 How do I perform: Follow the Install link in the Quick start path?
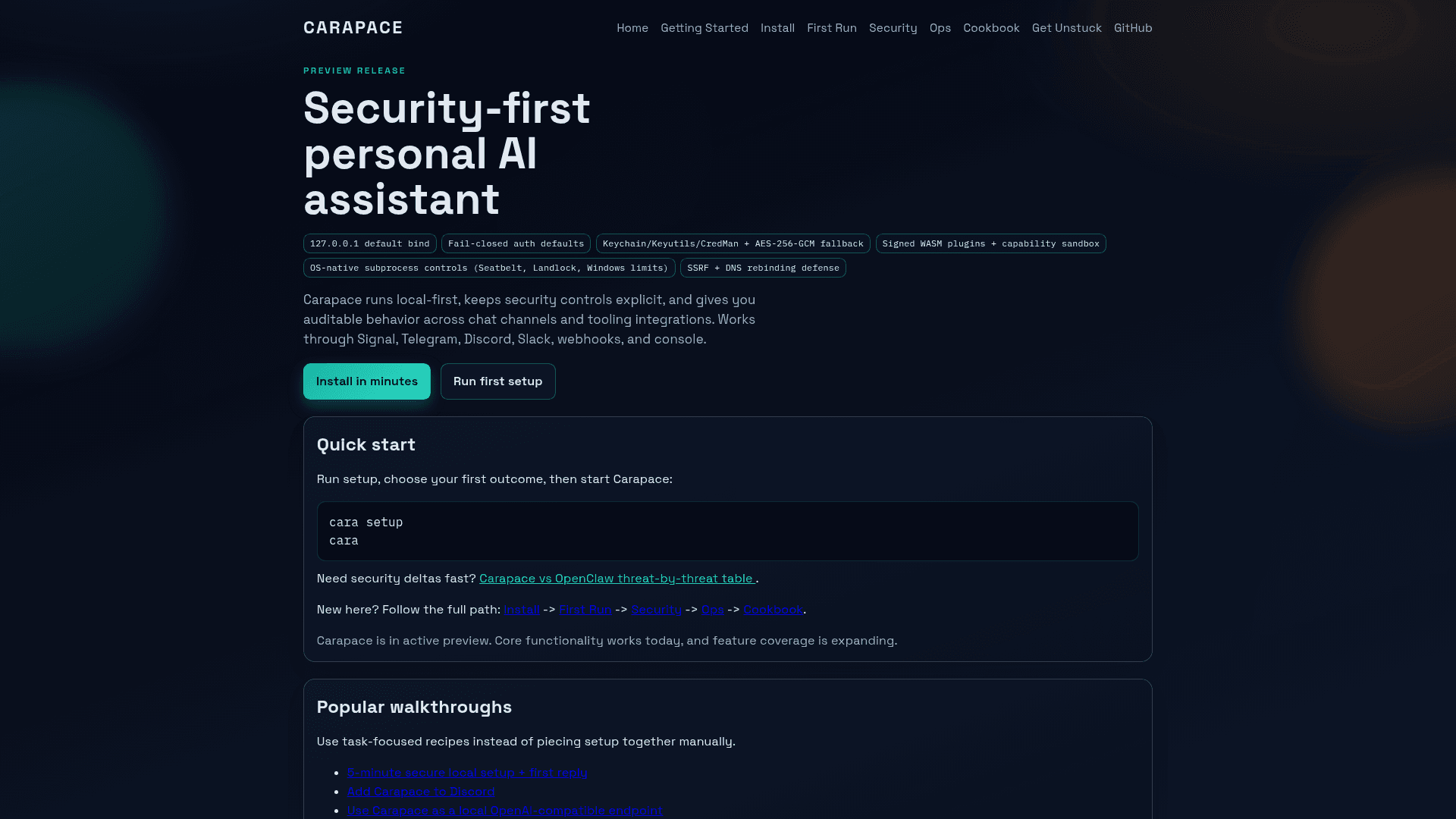[522, 610]
